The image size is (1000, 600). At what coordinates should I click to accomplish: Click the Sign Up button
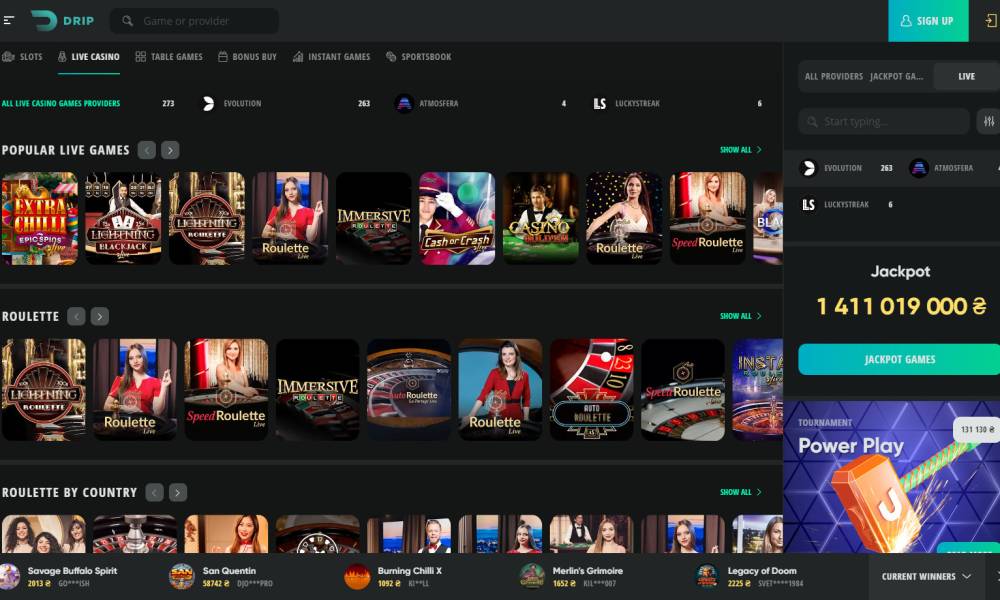click(927, 21)
